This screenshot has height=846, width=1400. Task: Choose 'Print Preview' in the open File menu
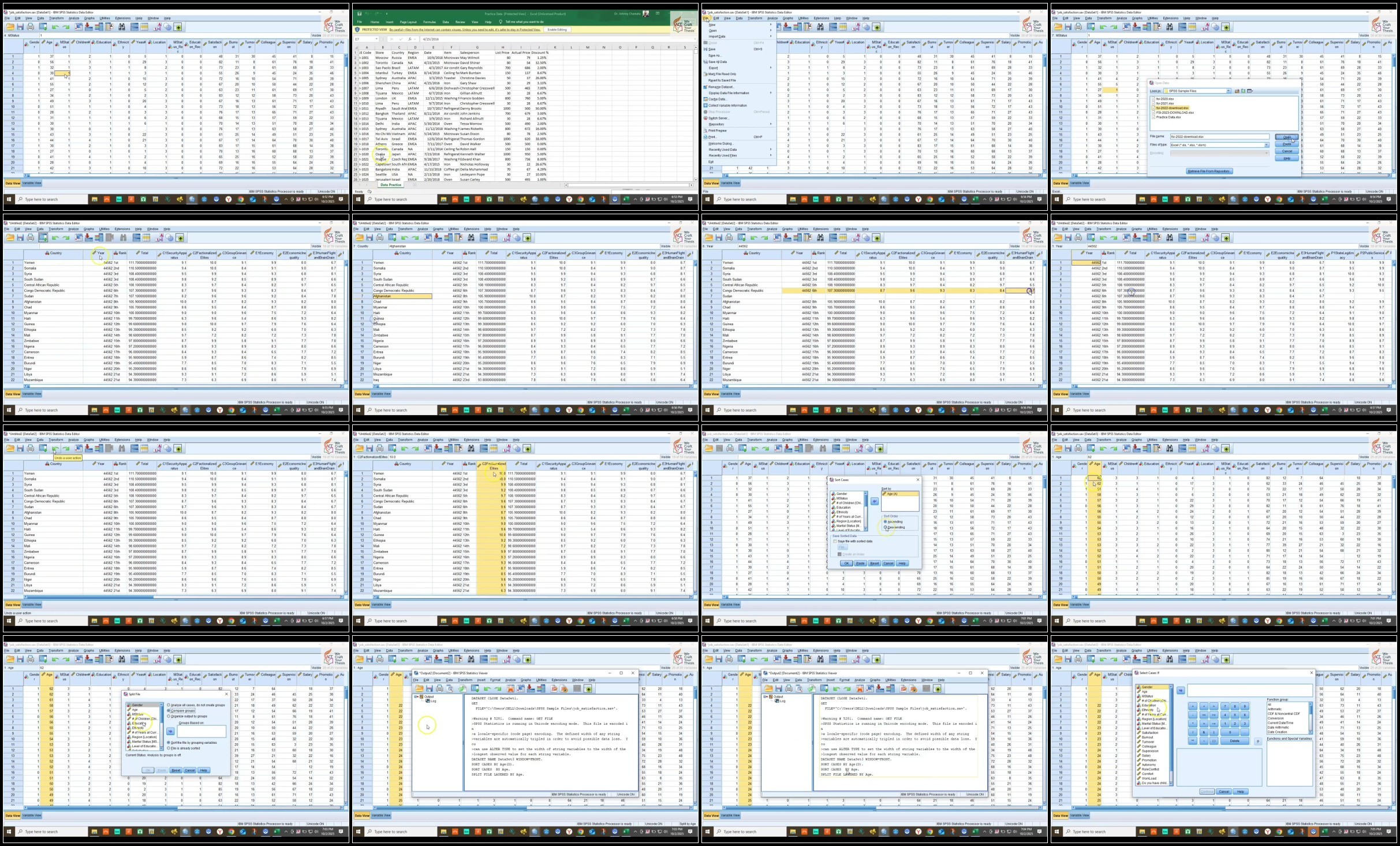click(x=738, y=131)
